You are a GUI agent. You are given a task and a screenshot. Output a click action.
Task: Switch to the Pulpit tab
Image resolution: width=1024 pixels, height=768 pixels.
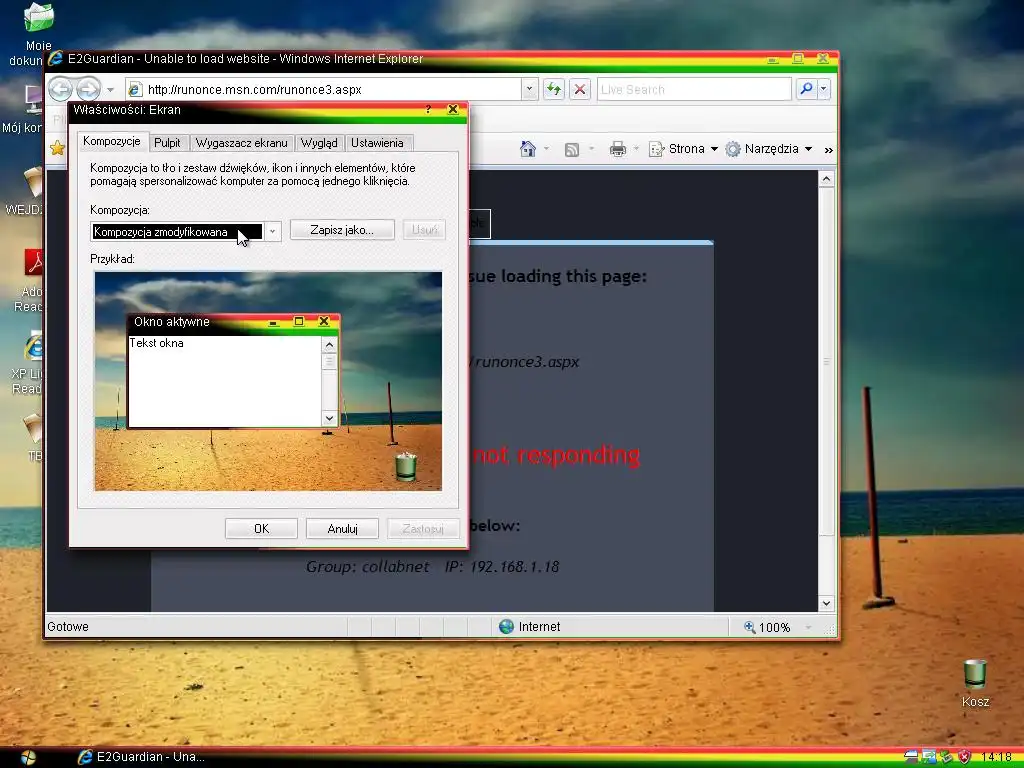[167, 143]
